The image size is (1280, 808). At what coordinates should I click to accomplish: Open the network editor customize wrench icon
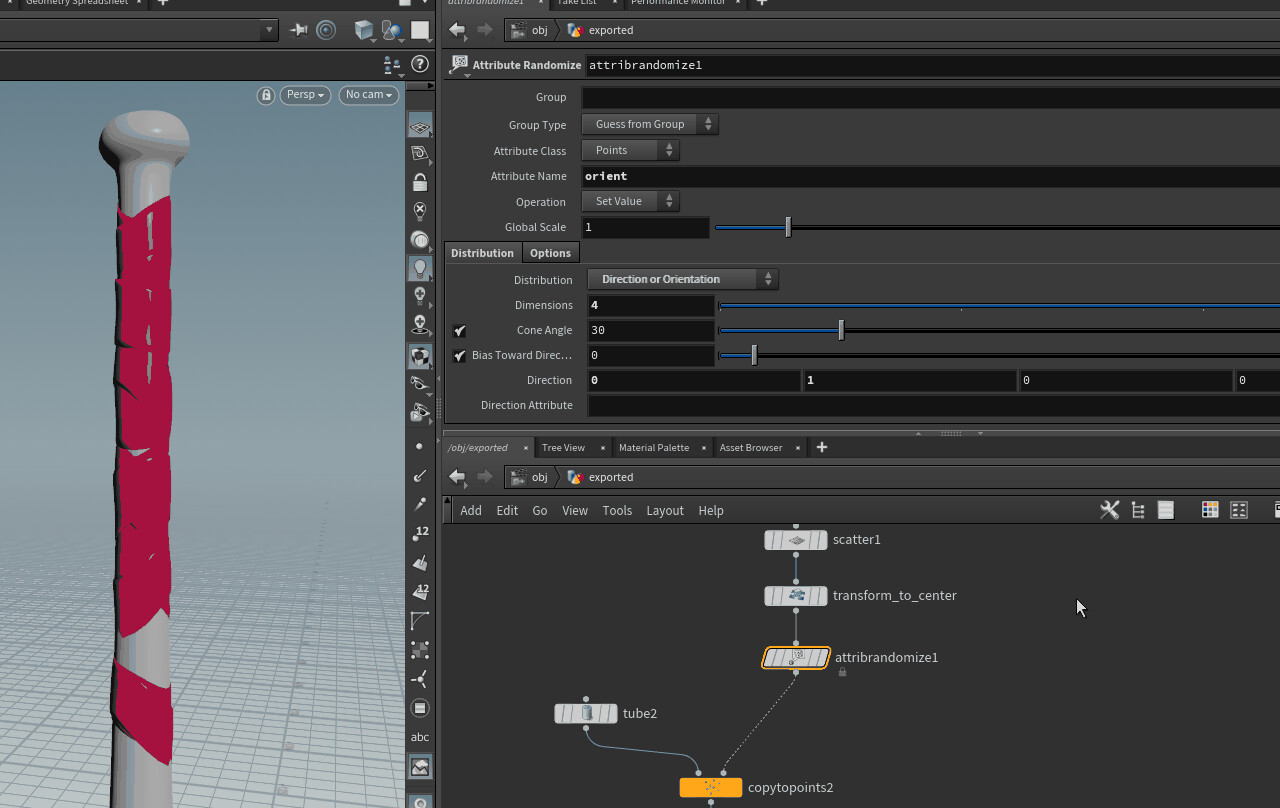pyautogui.click(x=1109, y=509)
